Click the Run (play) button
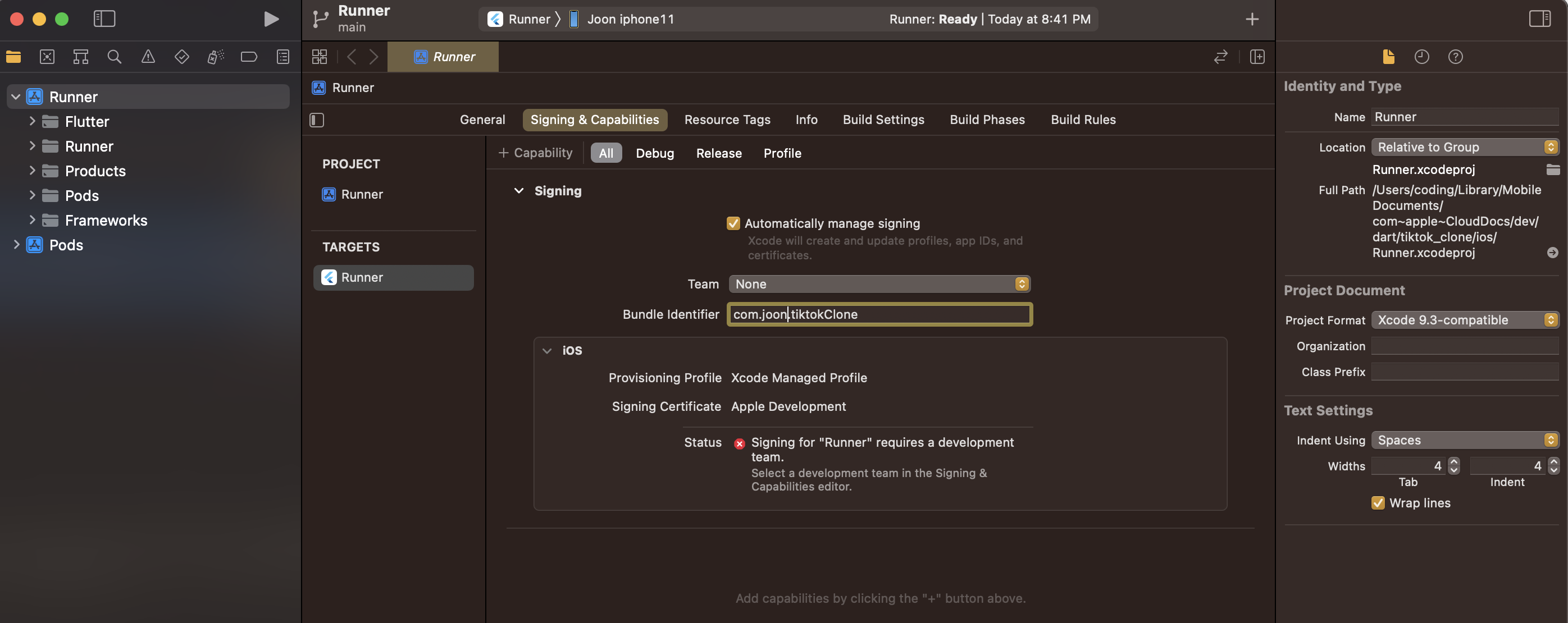Screen dimensions: 1568x623 271,20
